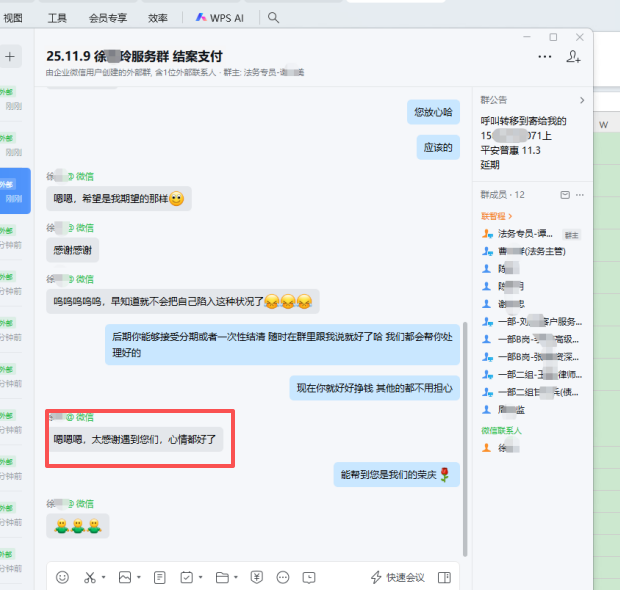Screen dimensions: 620x590
Task: Expand the 群公告 announcement arrow
Action: point(582,100)
